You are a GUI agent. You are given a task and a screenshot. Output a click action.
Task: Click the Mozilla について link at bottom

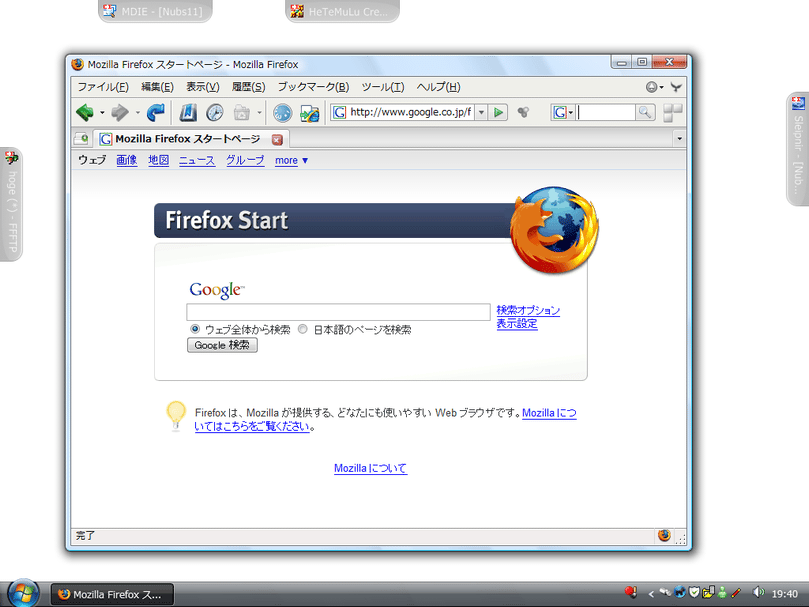[x=370, y=468]
